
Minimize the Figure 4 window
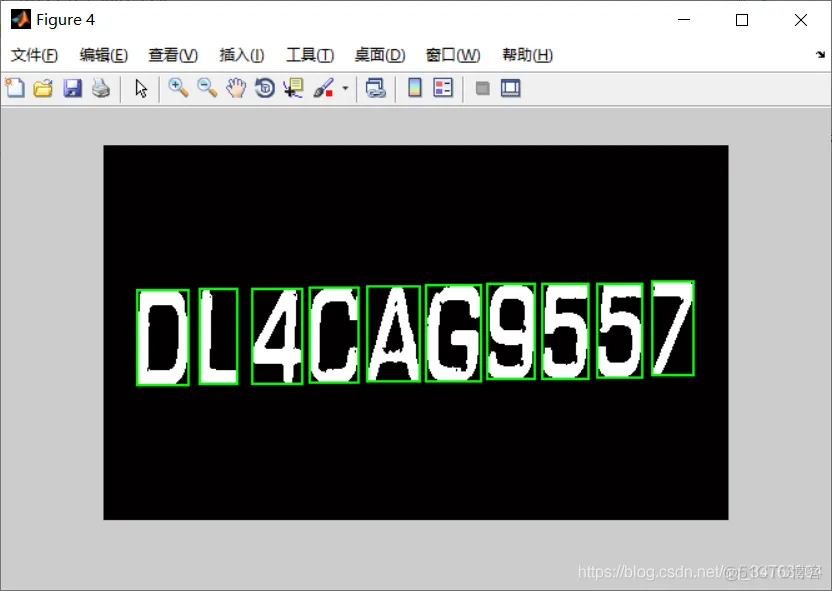point(684,20)
